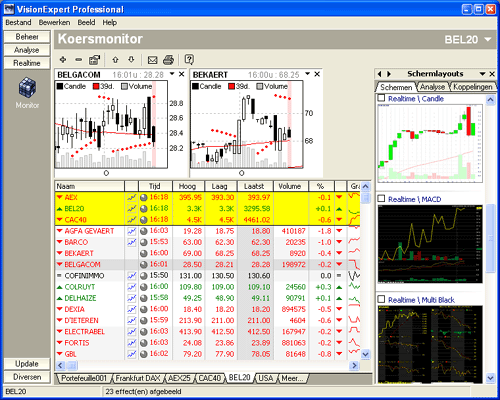Switch to the Frankfurt DAX tab

point(138,378)
